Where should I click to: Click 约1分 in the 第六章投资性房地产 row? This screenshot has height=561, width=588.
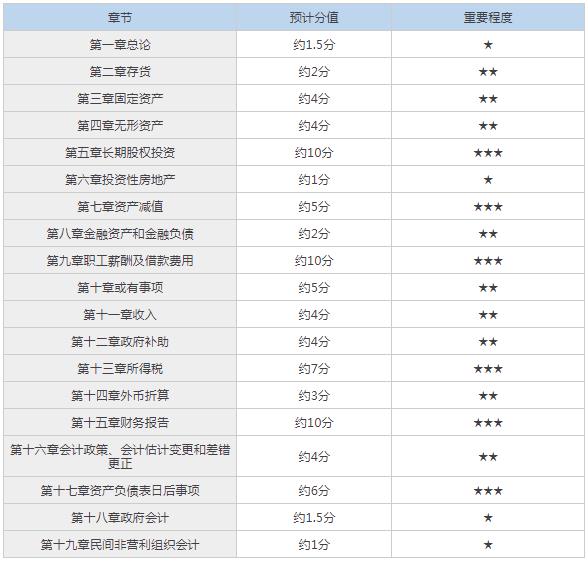tap(314, 180)
